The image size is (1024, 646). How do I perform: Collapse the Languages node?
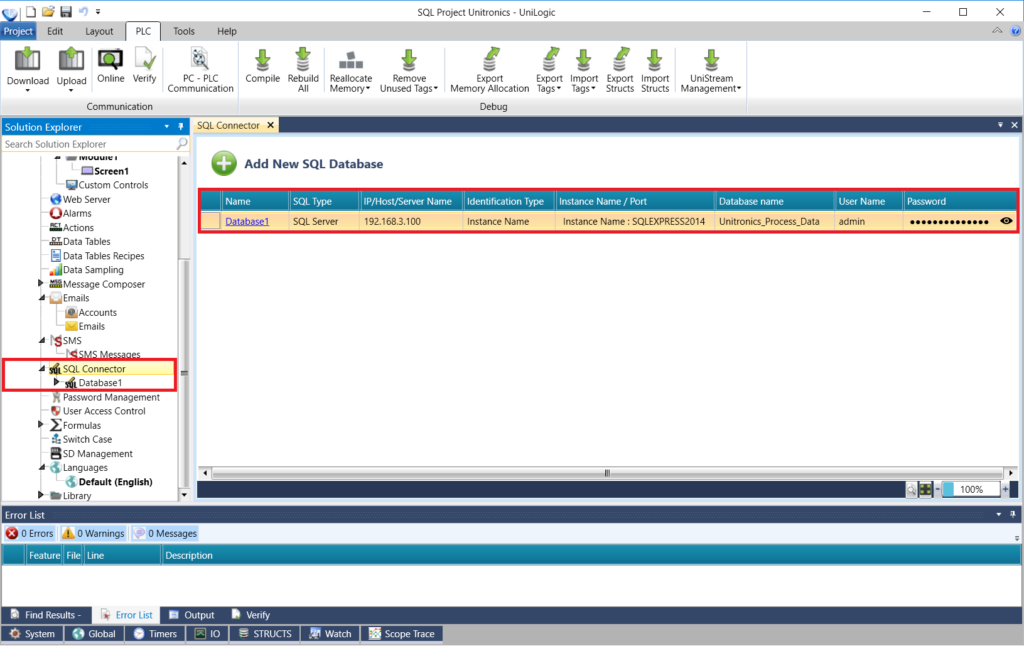tap(42, 467)
